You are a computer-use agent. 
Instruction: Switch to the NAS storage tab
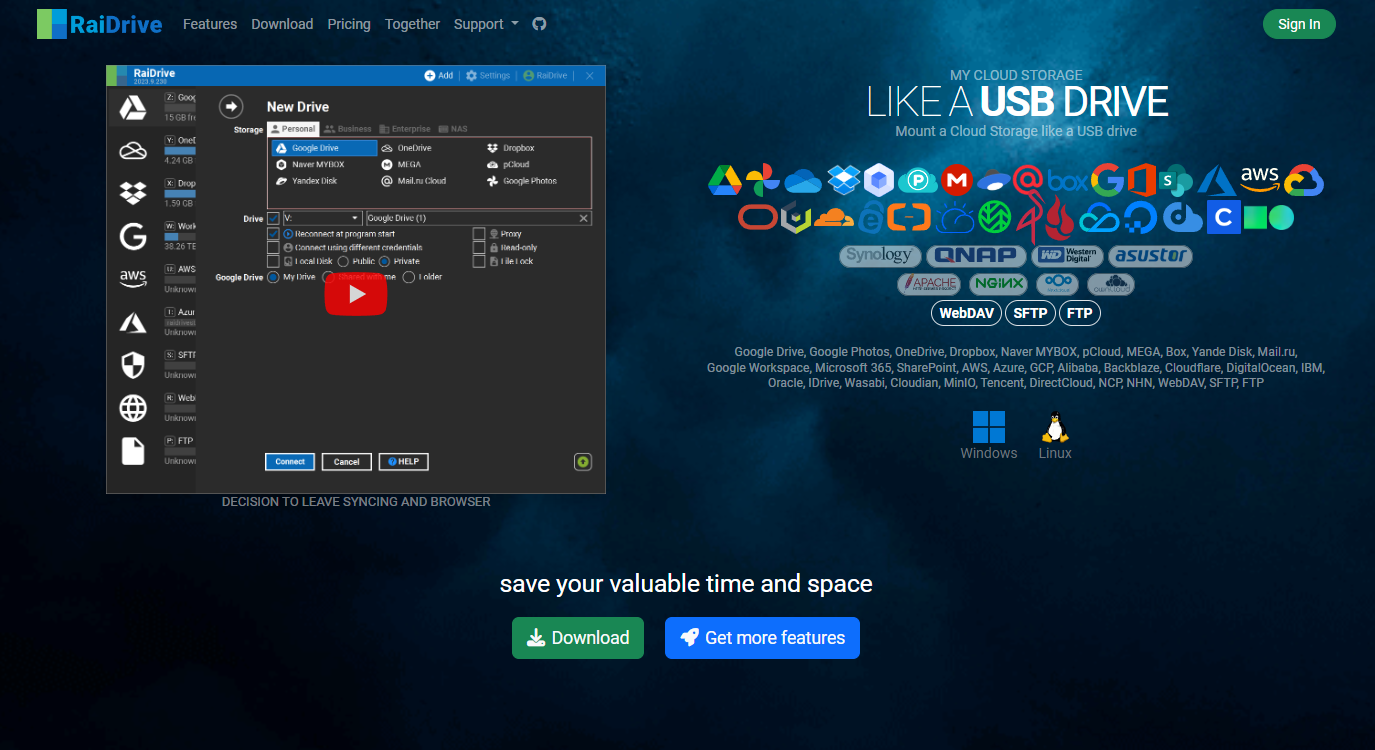click(x=453, y=129)
